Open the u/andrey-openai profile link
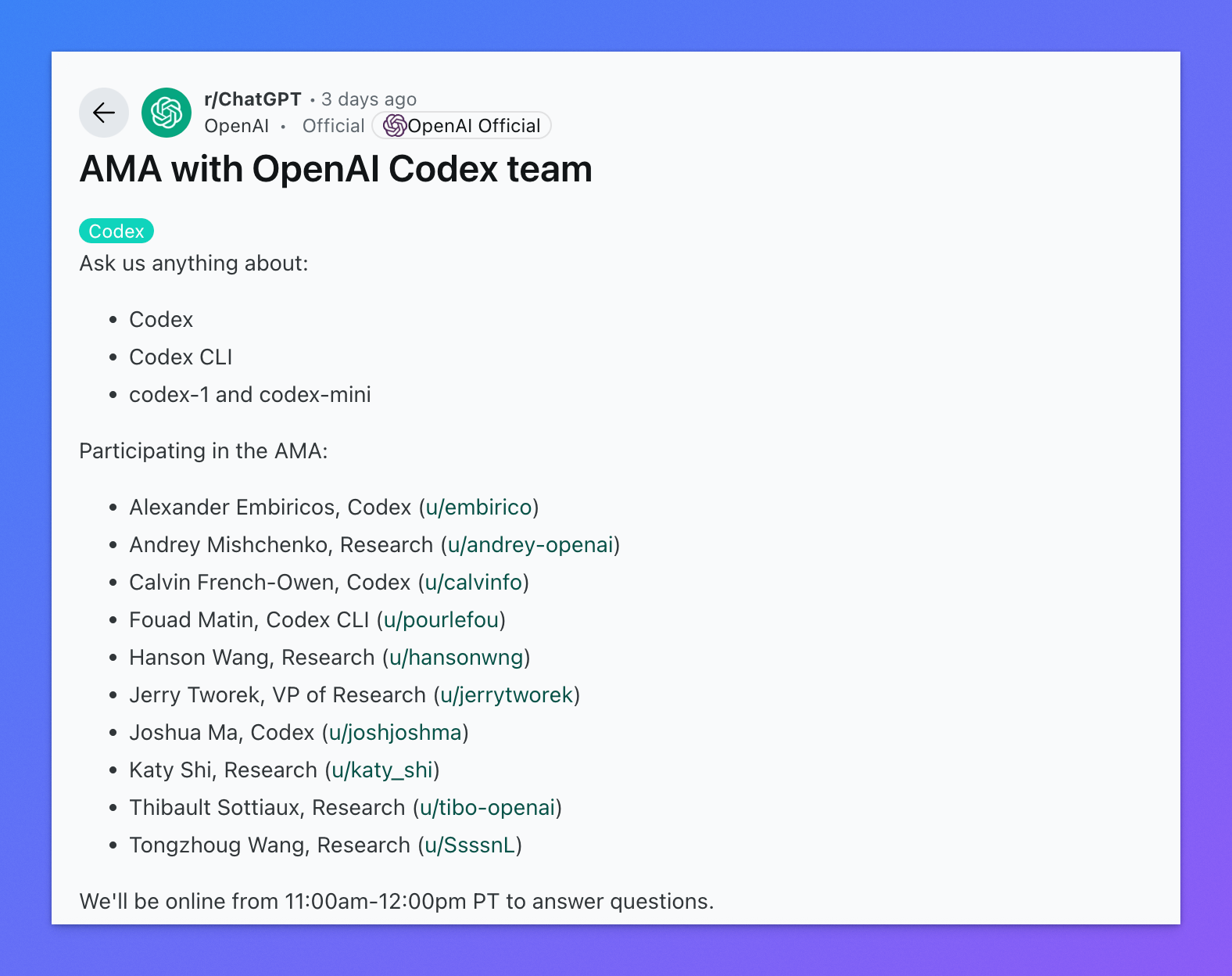The height and width of the screenshot is (976, 1232). pyautogui.click(x=530, y=545)
